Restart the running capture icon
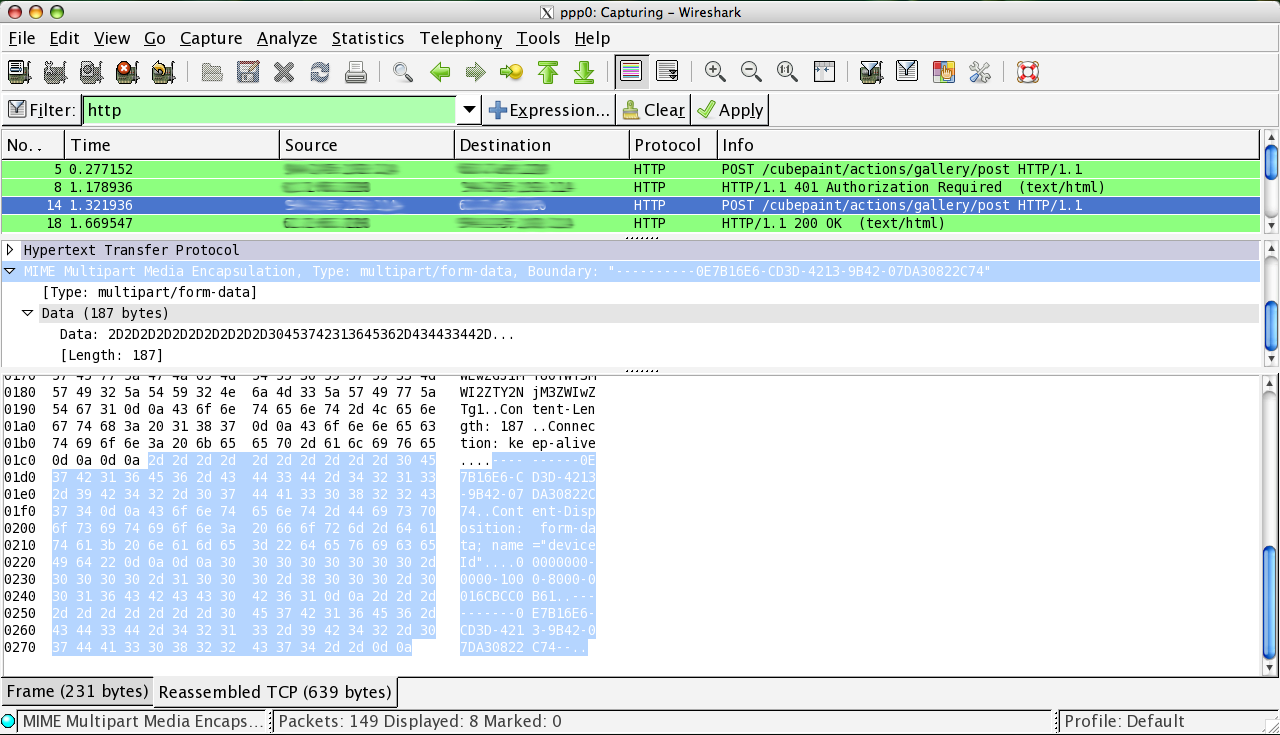This screenshot has width=1280, height=735. click(x=163, y=72)
